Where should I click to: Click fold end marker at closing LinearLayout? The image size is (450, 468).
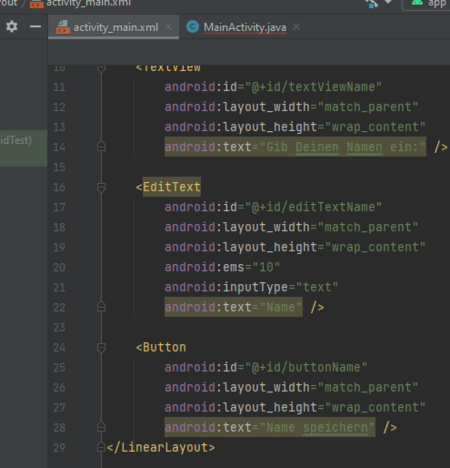[x=101, y=447]
